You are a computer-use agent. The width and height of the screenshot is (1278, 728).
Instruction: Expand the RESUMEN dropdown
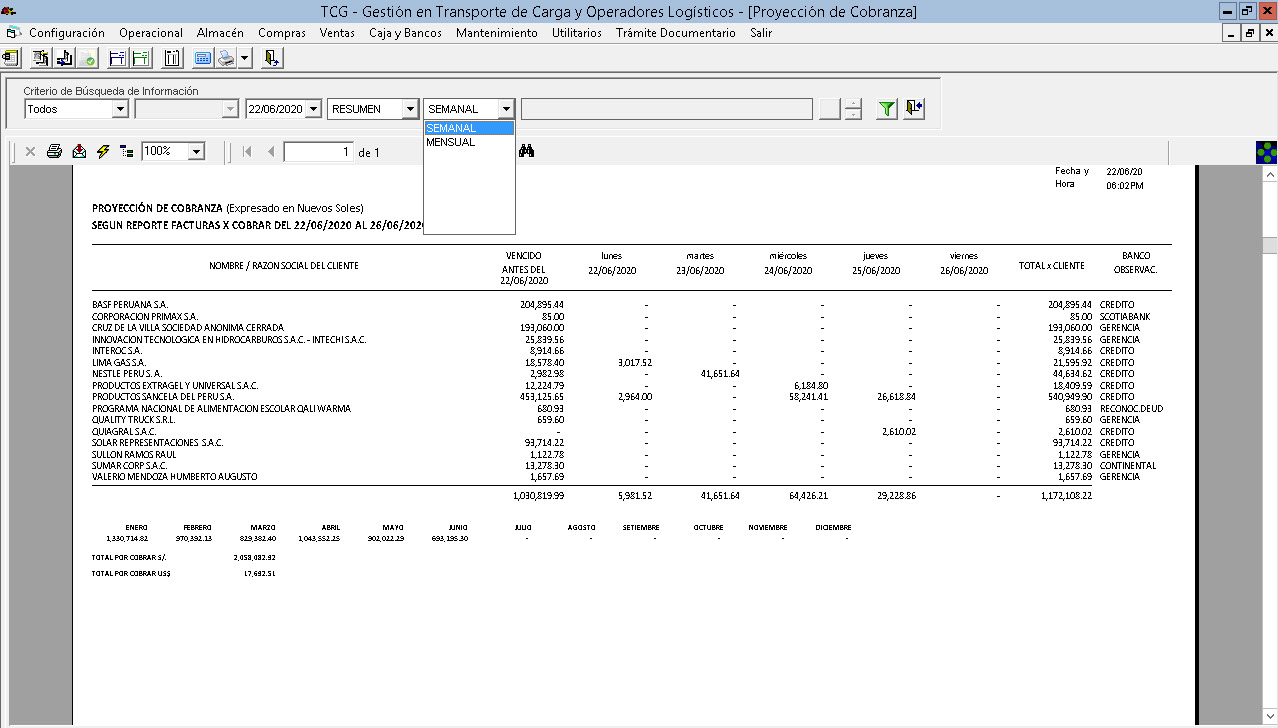410,109
